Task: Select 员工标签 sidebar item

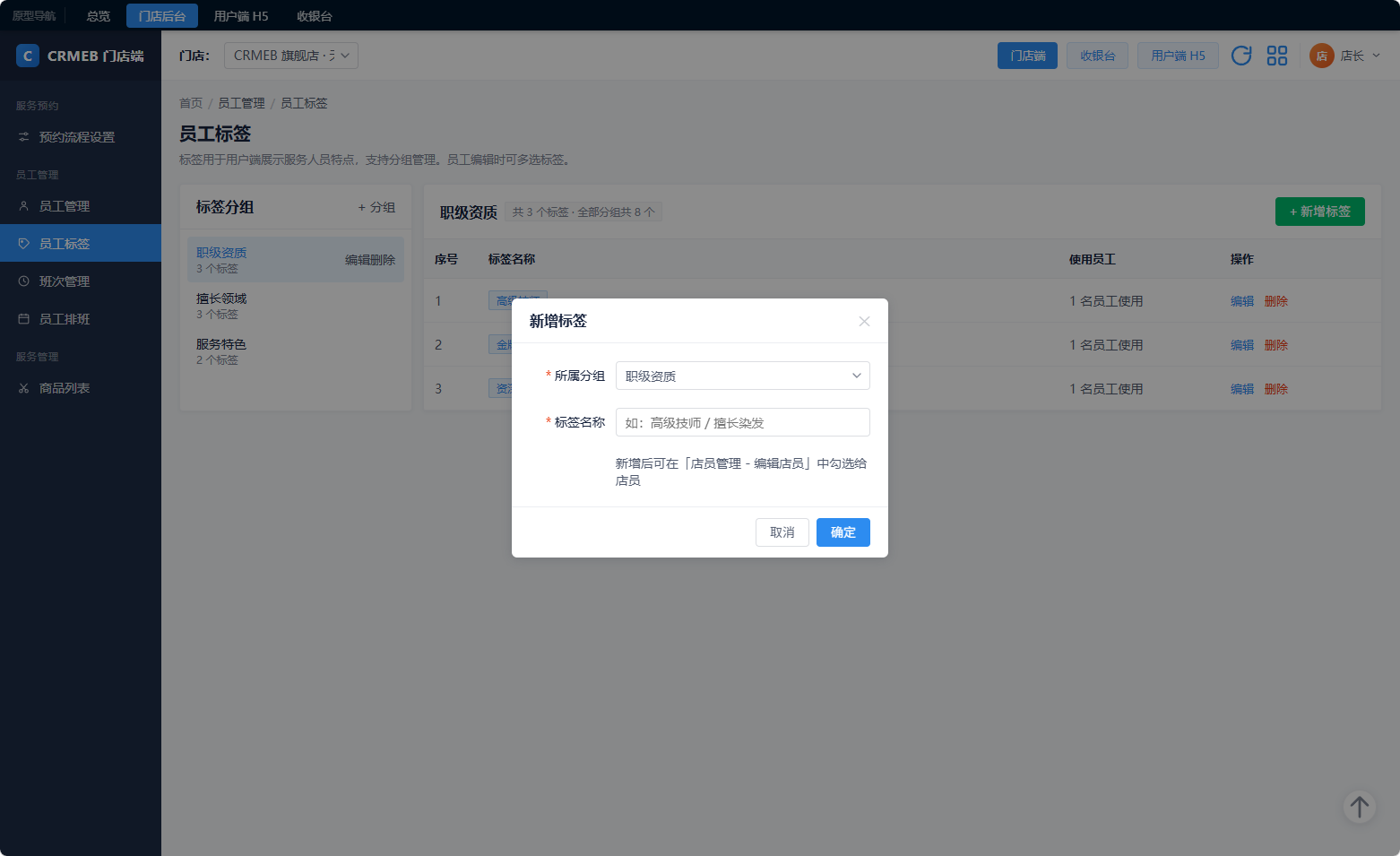Action: [81, 244]
